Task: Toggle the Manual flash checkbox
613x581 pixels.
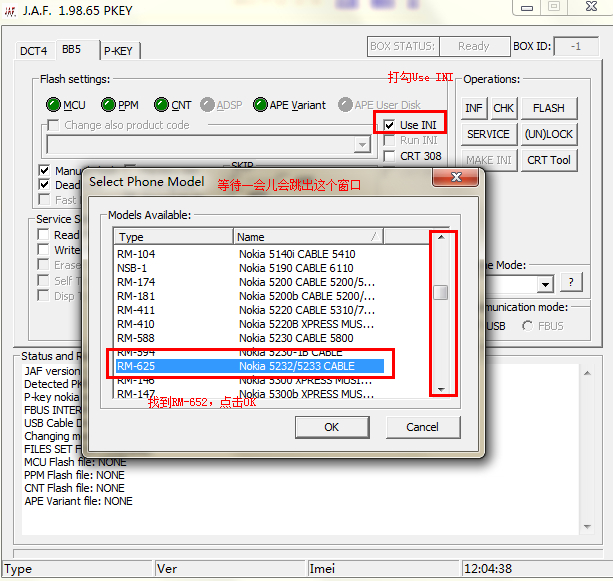Action: click(44, 170)
